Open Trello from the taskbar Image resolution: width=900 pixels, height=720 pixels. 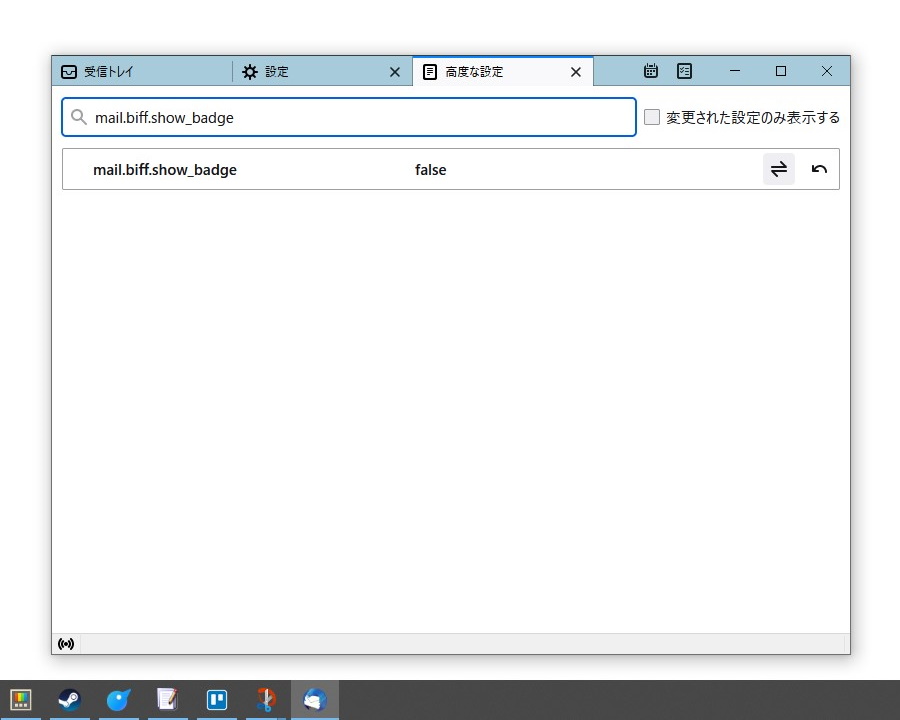pos(216,699)
